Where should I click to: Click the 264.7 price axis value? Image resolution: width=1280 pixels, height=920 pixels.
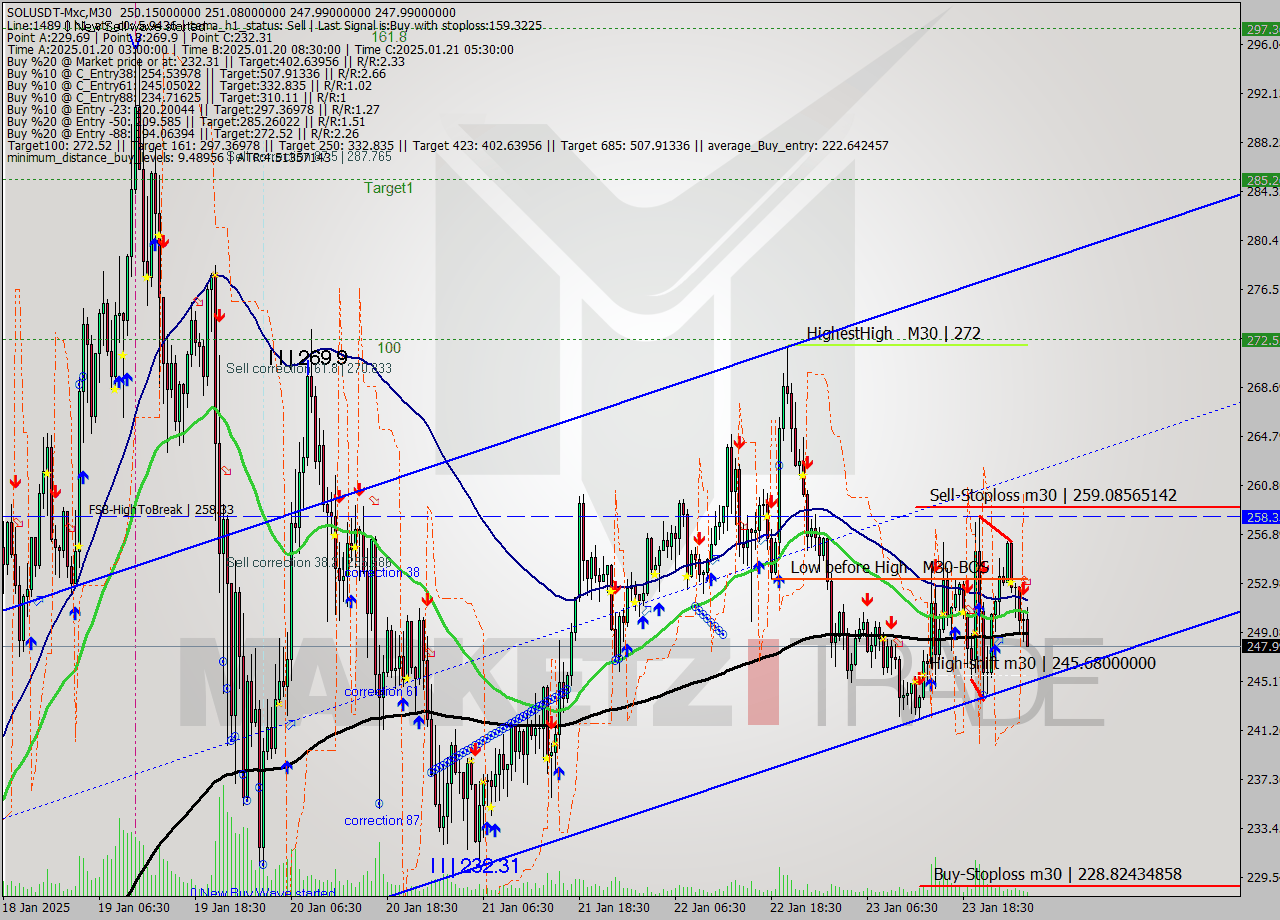[x=1261, y=436]
